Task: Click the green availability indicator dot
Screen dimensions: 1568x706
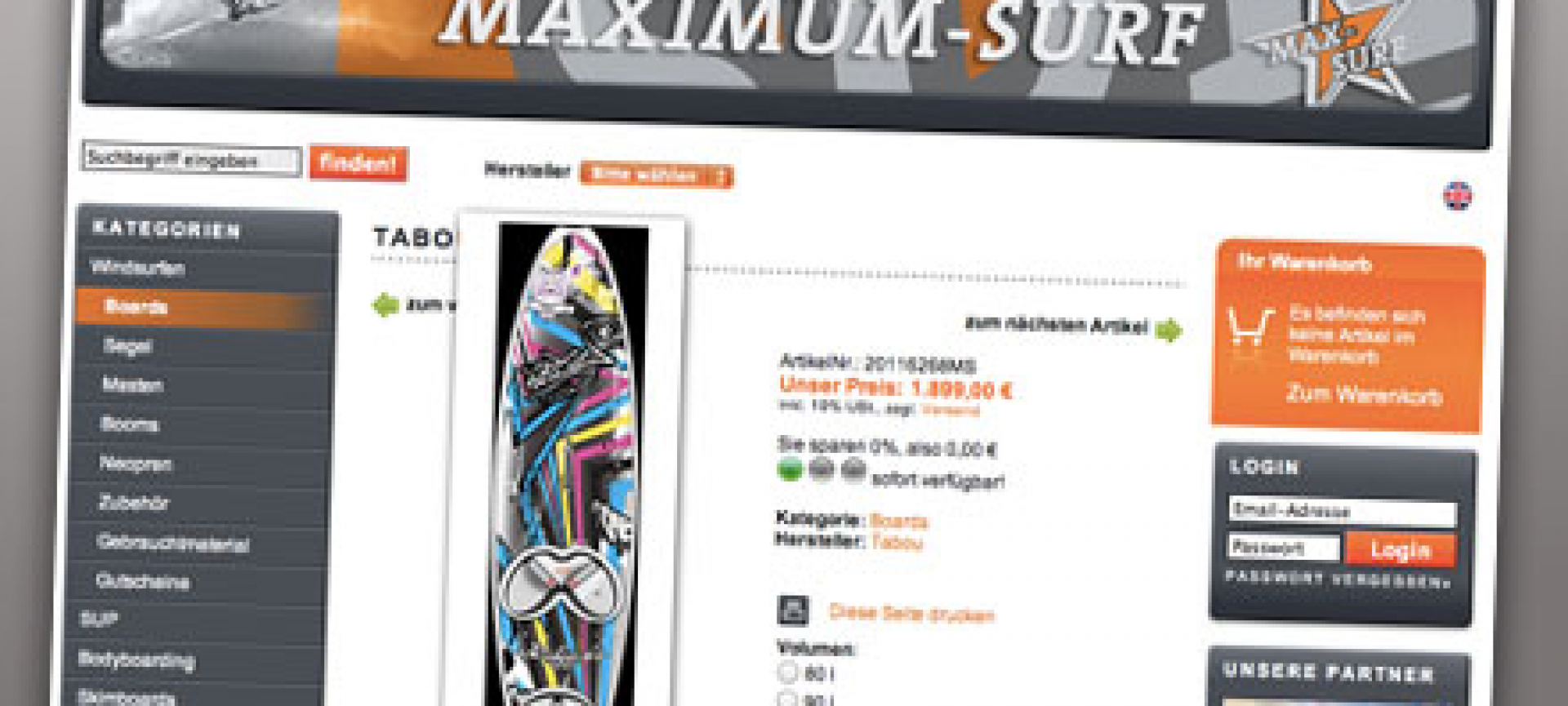Action: pos(790,470)
